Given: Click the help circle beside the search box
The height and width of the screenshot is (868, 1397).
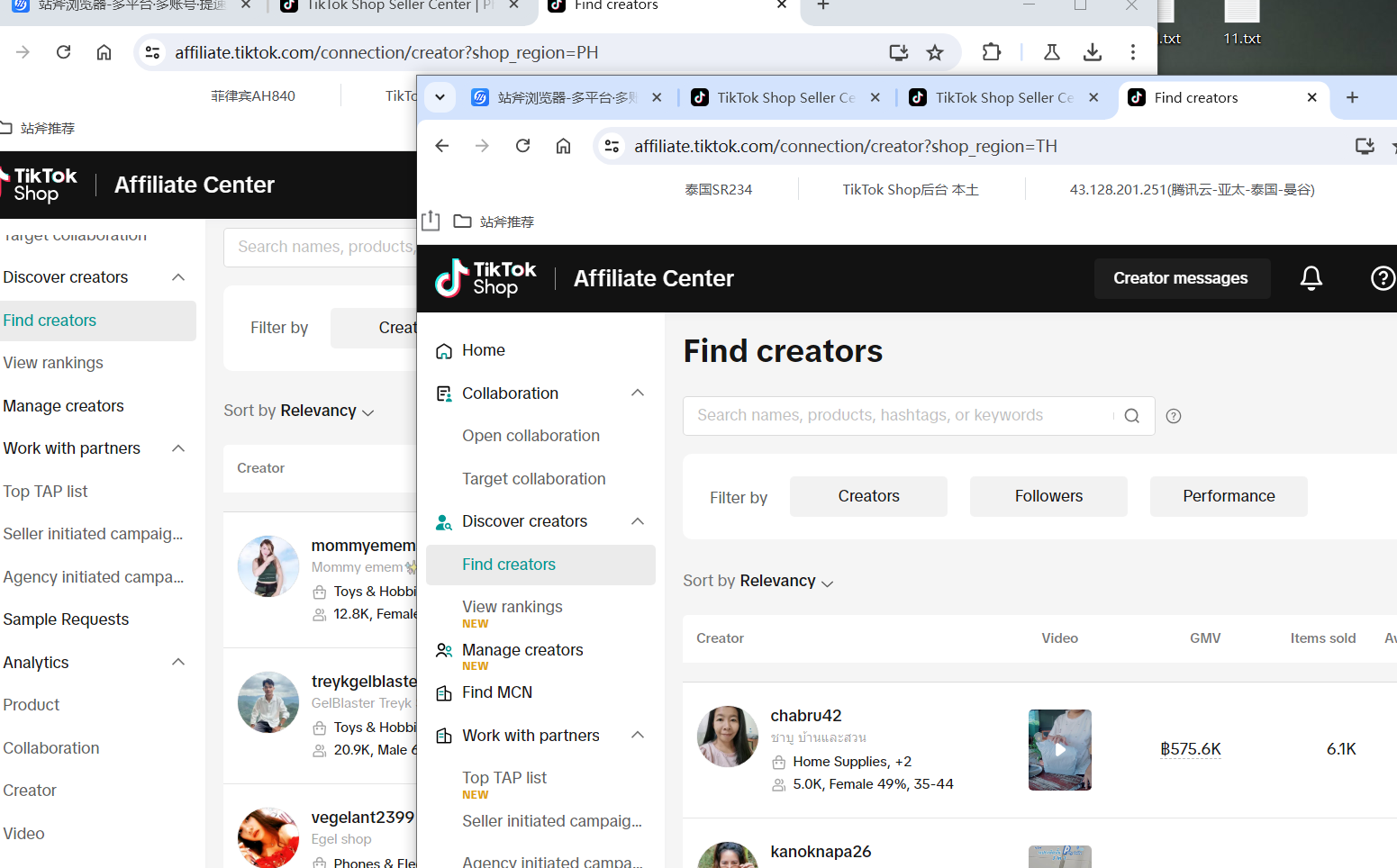Looking at the screenshot, I should (1174, 416).
